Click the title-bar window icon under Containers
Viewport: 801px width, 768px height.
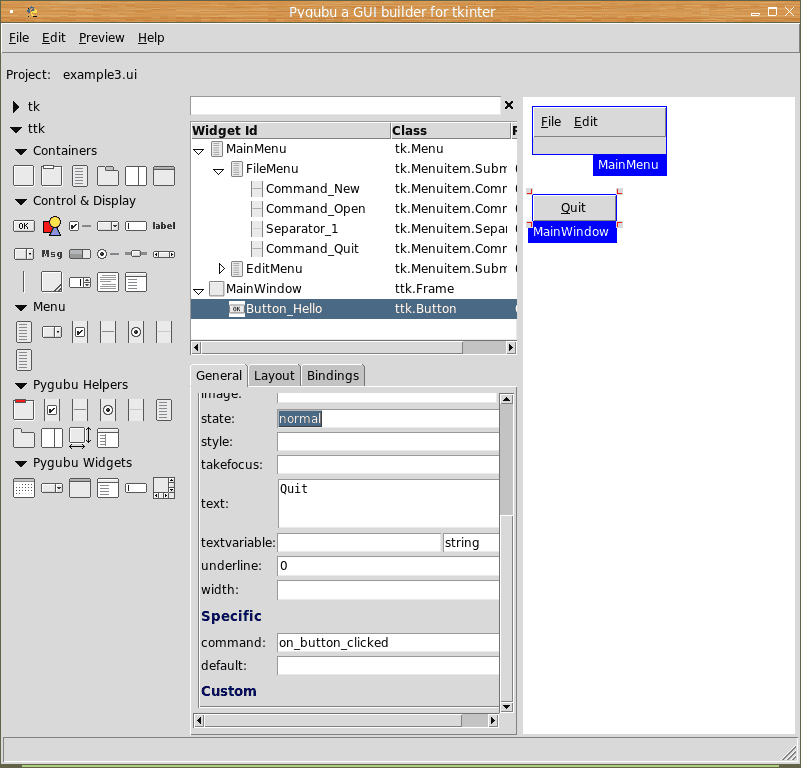164,176
